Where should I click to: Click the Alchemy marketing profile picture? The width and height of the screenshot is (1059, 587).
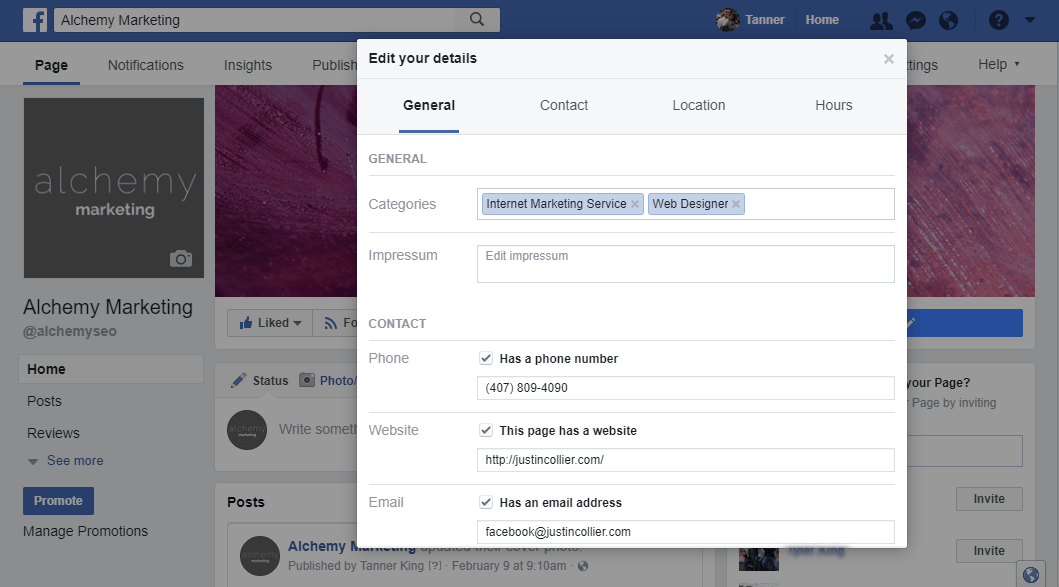point(113,188)
